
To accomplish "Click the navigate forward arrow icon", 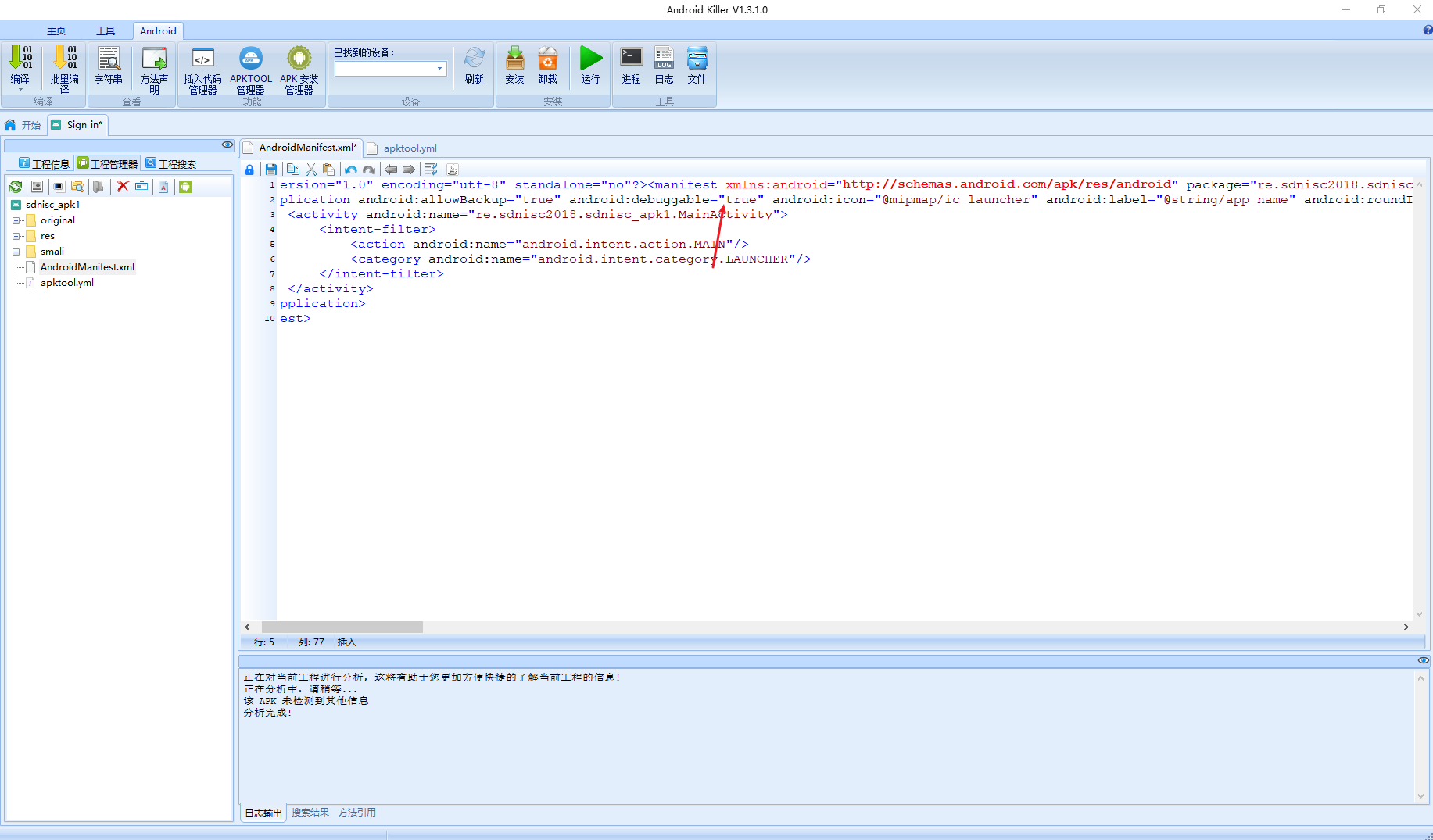I will [409, 170].
